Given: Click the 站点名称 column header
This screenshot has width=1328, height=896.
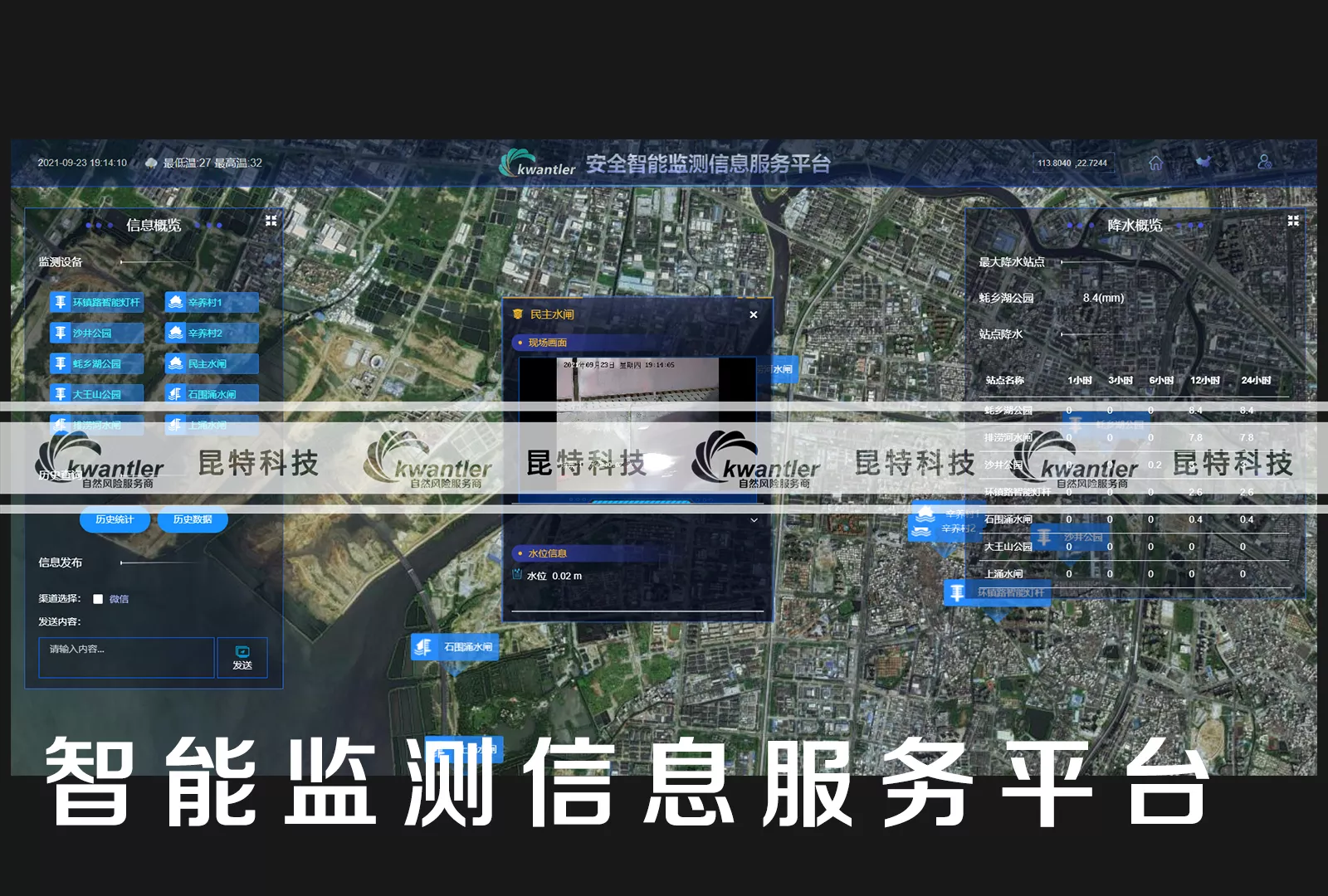Looking at the screenshot, I should [1004, 380].
